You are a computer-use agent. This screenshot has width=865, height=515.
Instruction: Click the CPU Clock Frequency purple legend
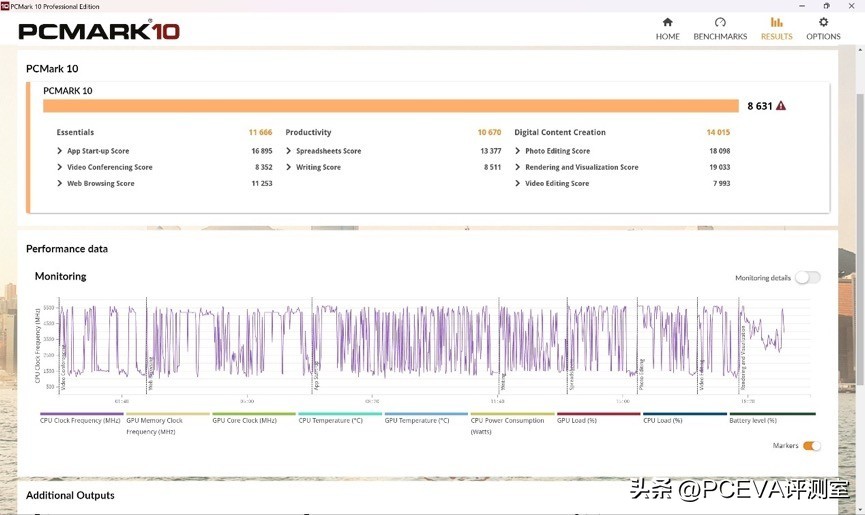coord(81,414)
